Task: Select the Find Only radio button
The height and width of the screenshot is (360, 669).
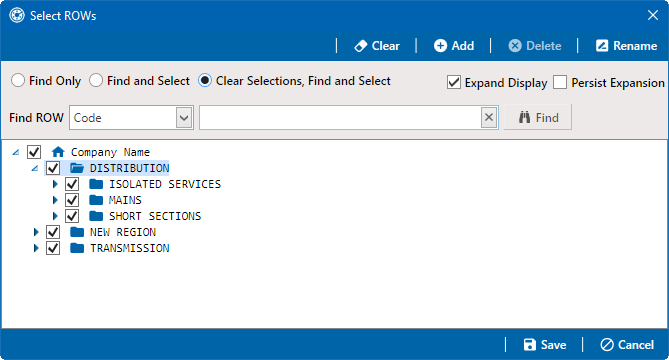Action: coord(18,81)
